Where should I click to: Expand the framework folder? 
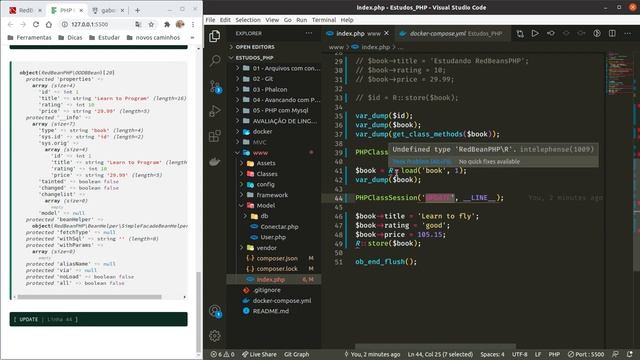pyautogui.click(x=273, y=195)
